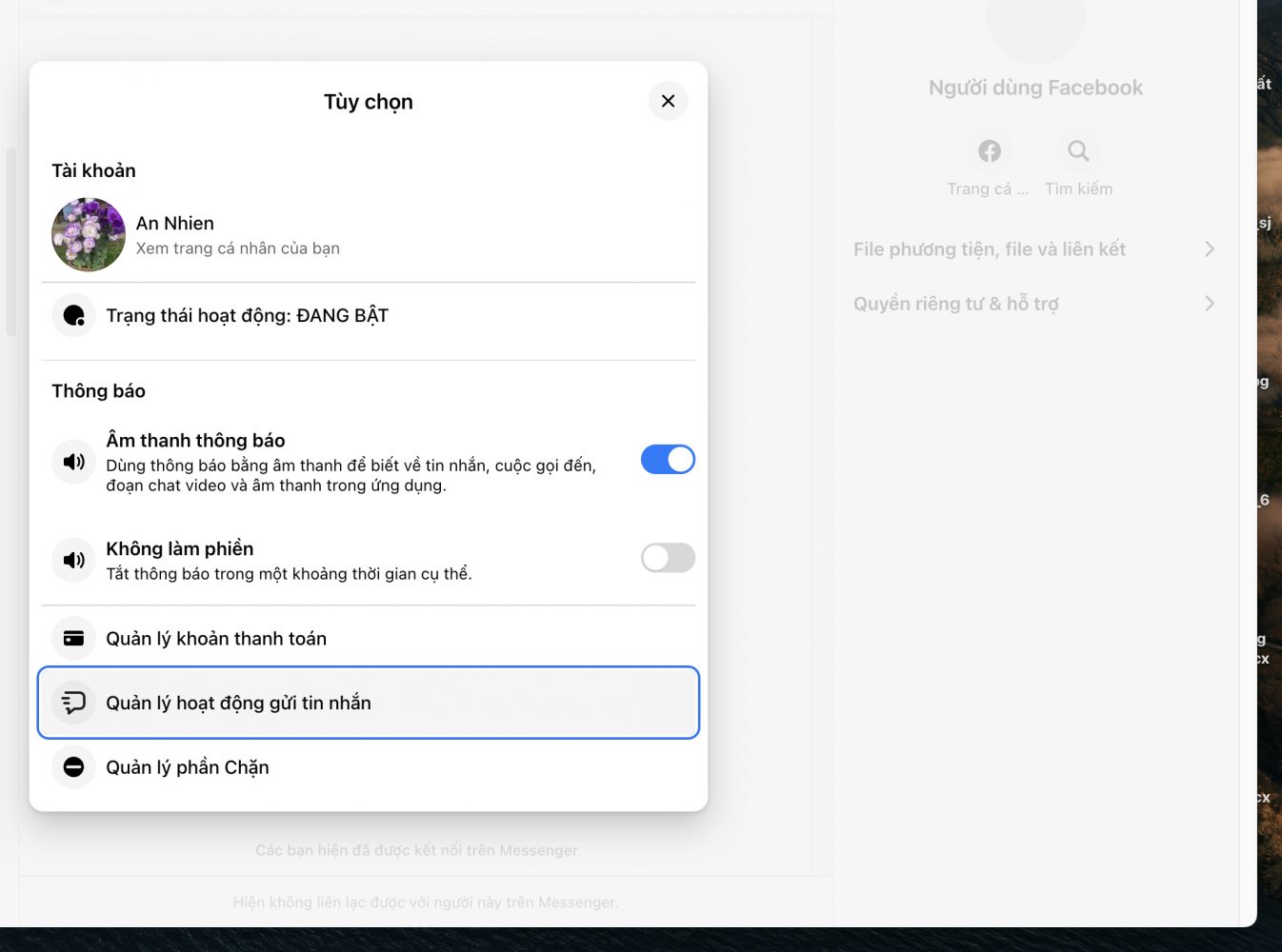Open Trạng thái hoạt động setting
Image resolution: width=1282 pixels, height=952 pixels.
[248, 316]
